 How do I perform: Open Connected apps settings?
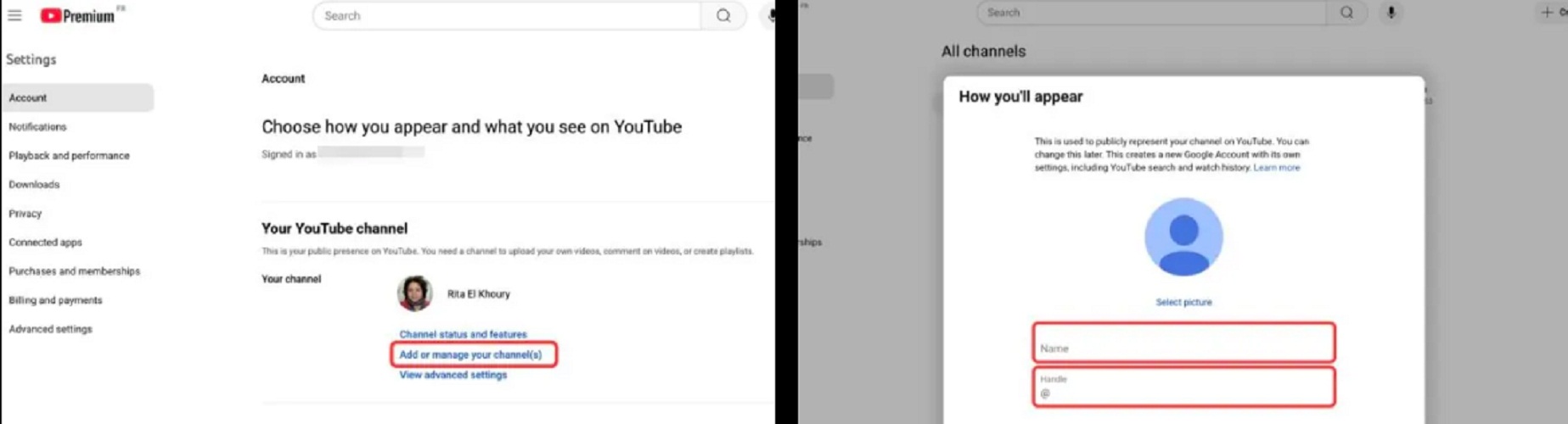(x=45, y=243)
